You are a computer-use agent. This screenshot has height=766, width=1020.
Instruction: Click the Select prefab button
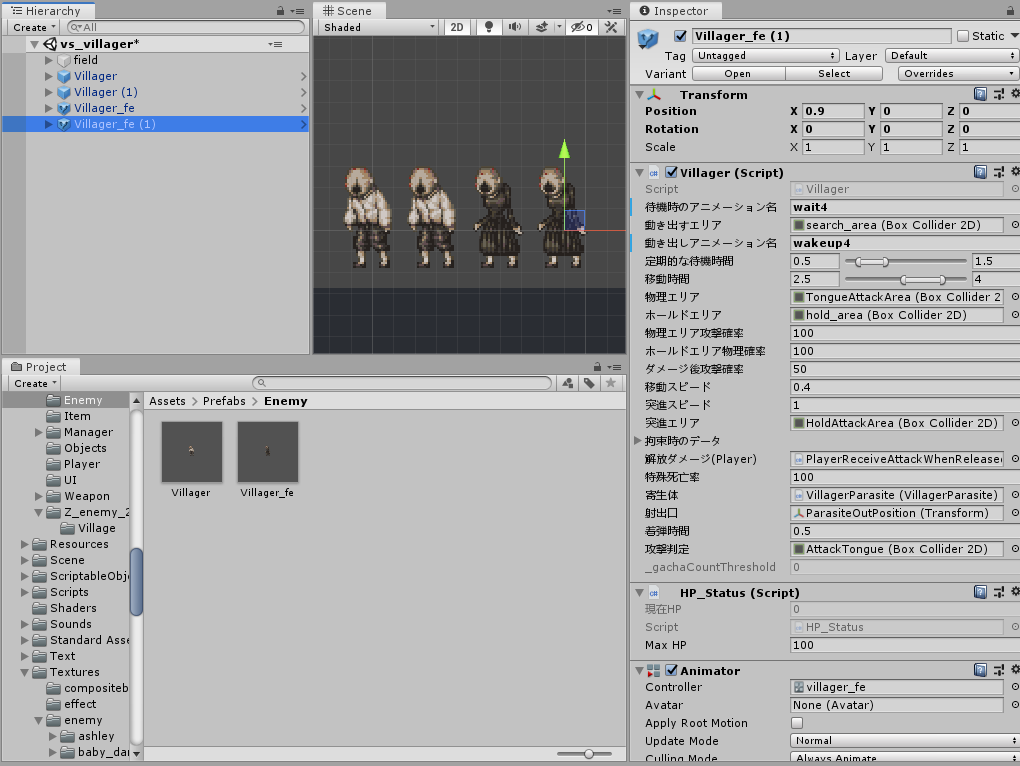point(833,73)
